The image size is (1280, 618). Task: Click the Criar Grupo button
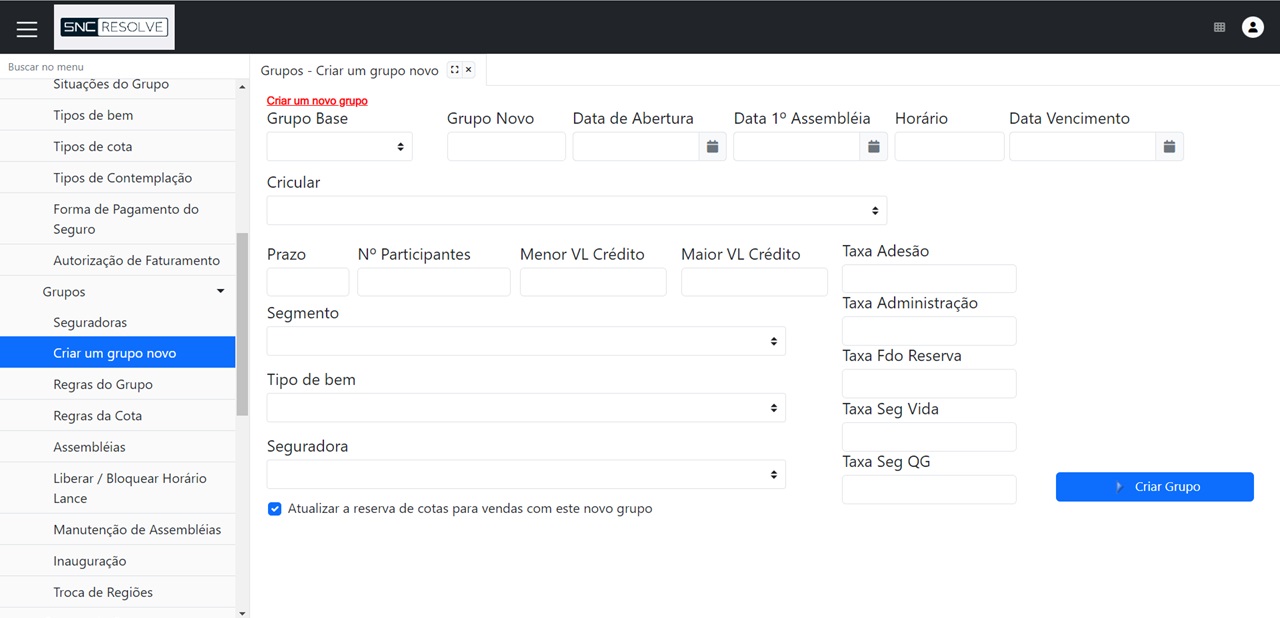coord(1154,487)
